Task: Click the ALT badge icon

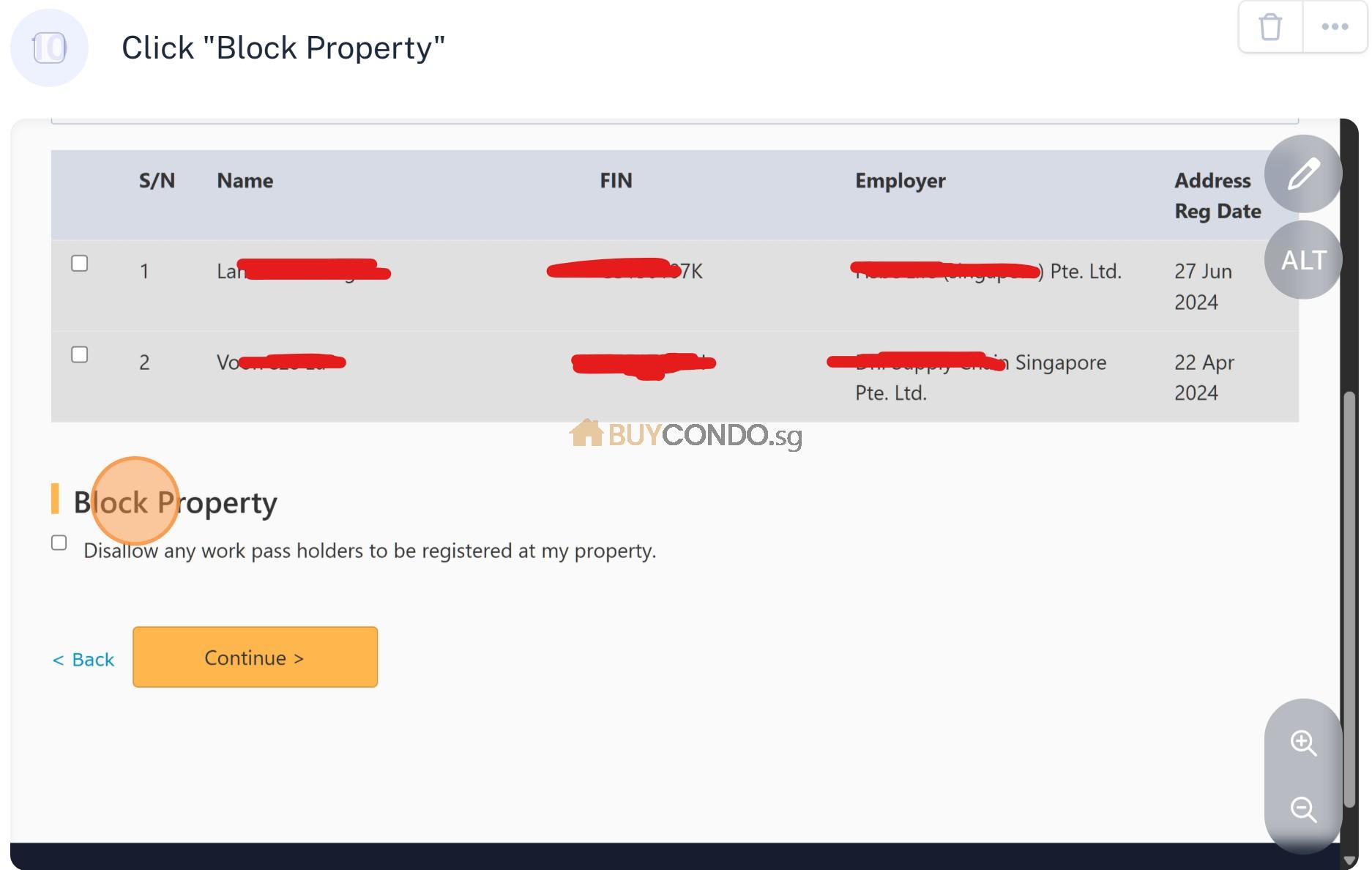Action: tap(1303, 259)
